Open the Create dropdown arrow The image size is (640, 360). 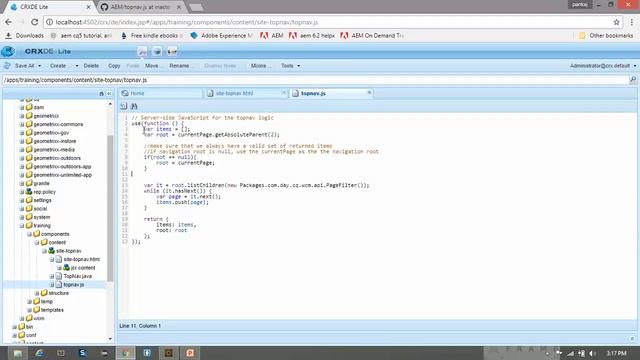[x=77, y=66]
